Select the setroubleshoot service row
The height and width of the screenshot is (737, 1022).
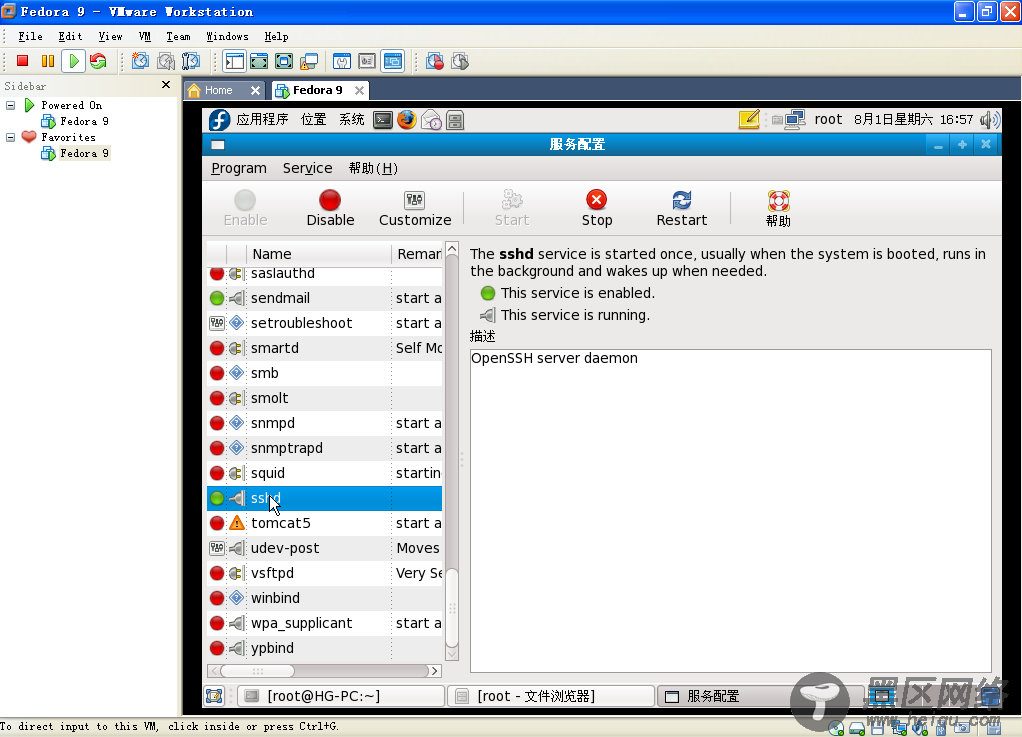point(325,323)
